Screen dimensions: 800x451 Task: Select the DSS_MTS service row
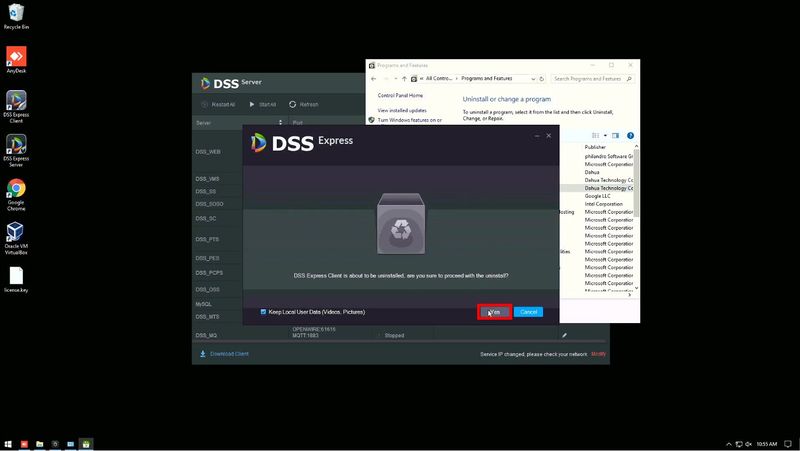207,317
